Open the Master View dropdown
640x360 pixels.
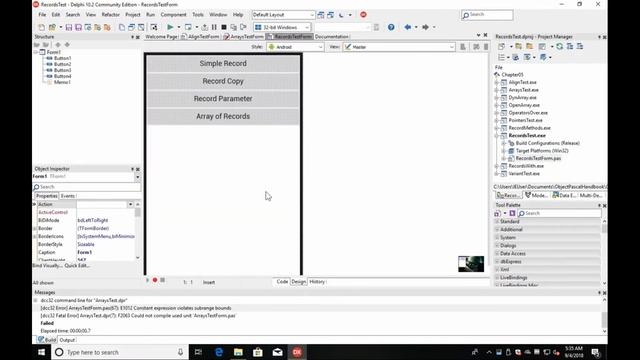[451, 47]
